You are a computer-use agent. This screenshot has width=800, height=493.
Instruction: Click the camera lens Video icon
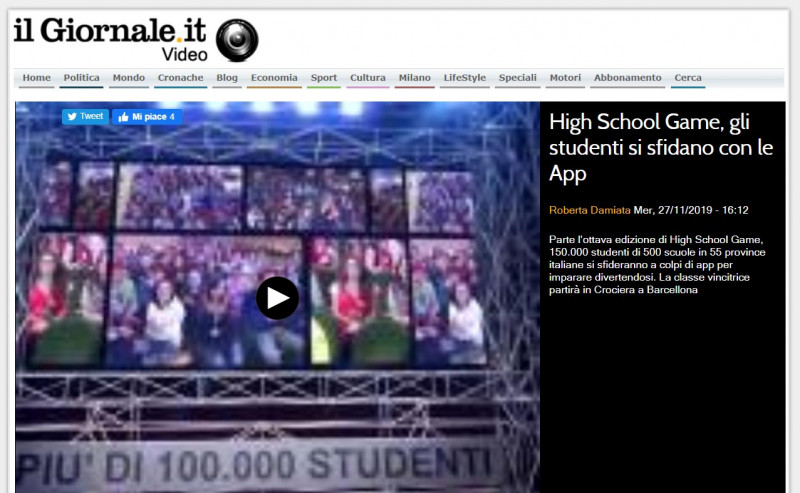(237, 40)
